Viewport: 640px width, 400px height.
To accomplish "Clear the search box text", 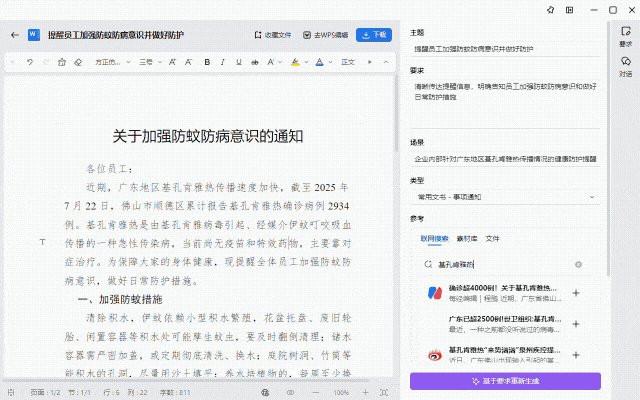I will [578, 264].
